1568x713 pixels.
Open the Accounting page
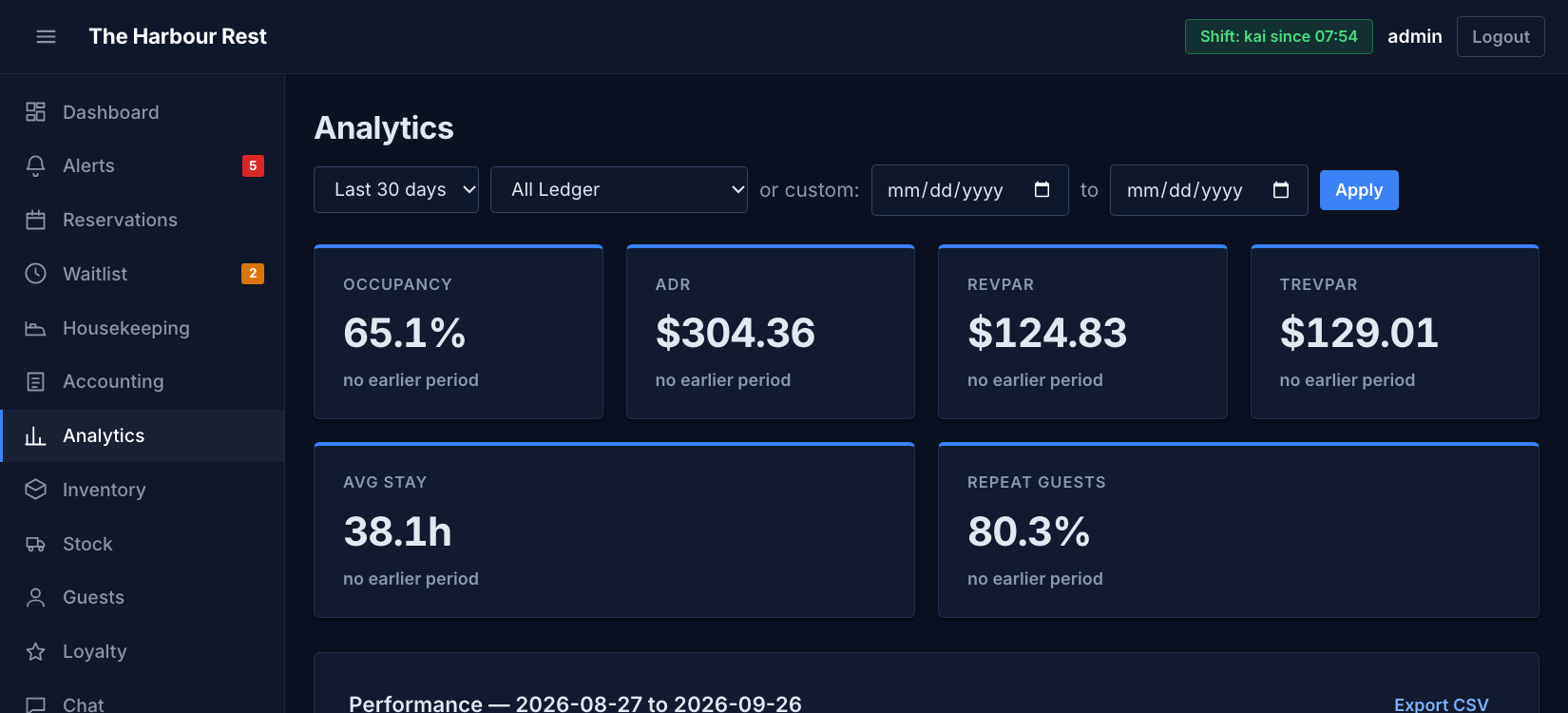point(143,381)
